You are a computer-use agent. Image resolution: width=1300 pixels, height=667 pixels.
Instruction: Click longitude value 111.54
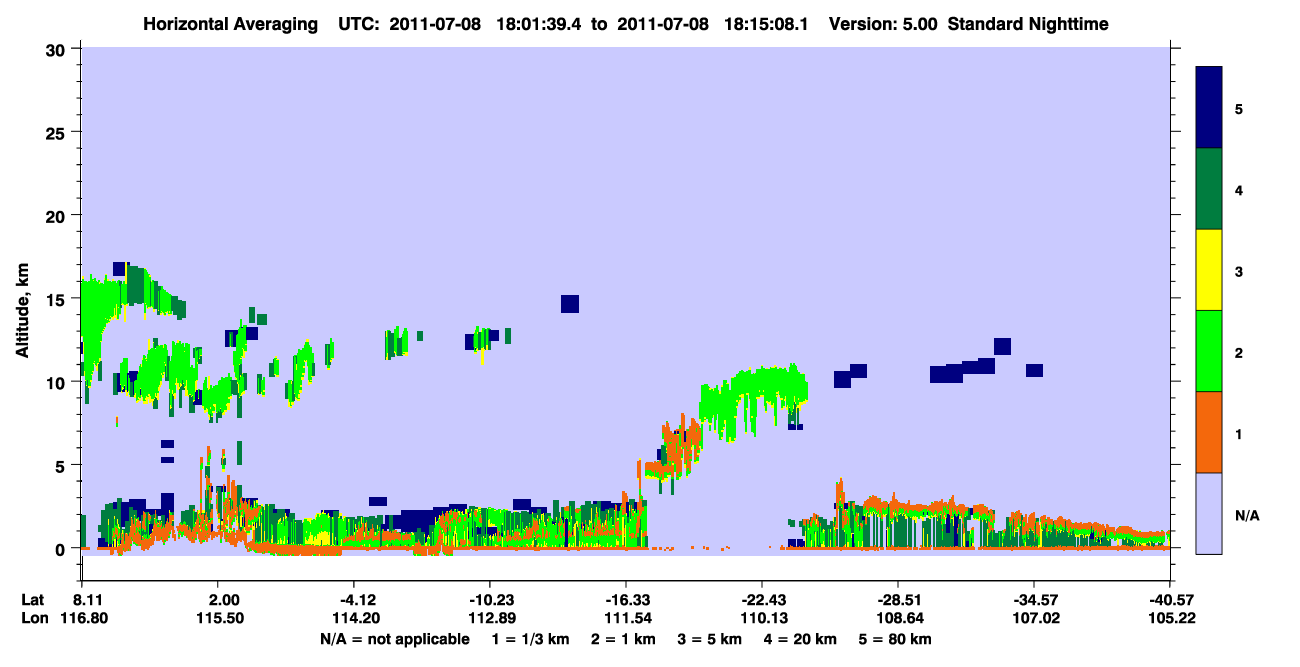(x=626, y=619)
